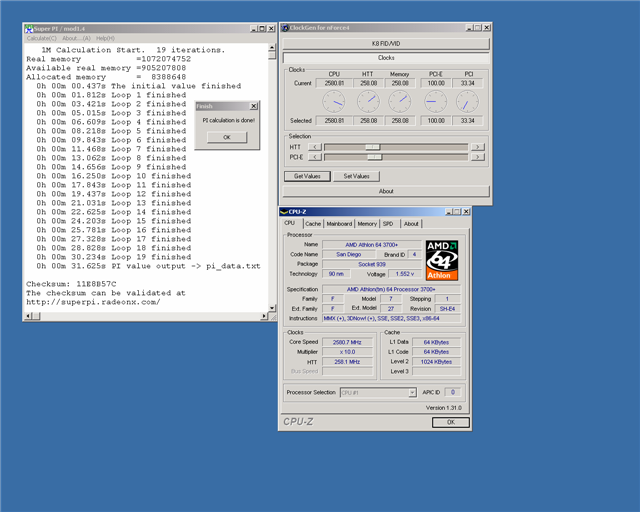The image size is (640, 512).
Task: Click the AMD Athlon 64 logo
Action: point(442,259)
